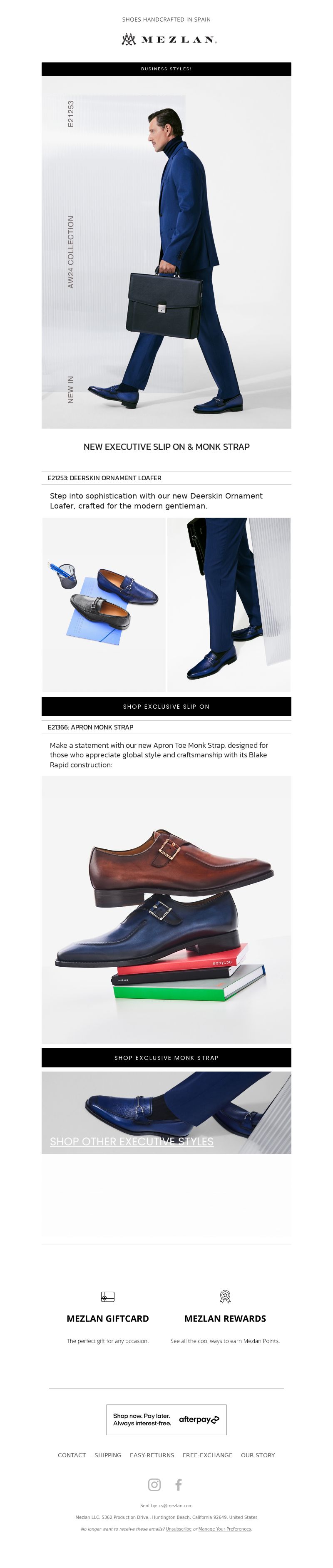The height and width of the screenshot is (1568, 333).
Task: Click the blue and black loafers photo
Action: coord(104,604)
